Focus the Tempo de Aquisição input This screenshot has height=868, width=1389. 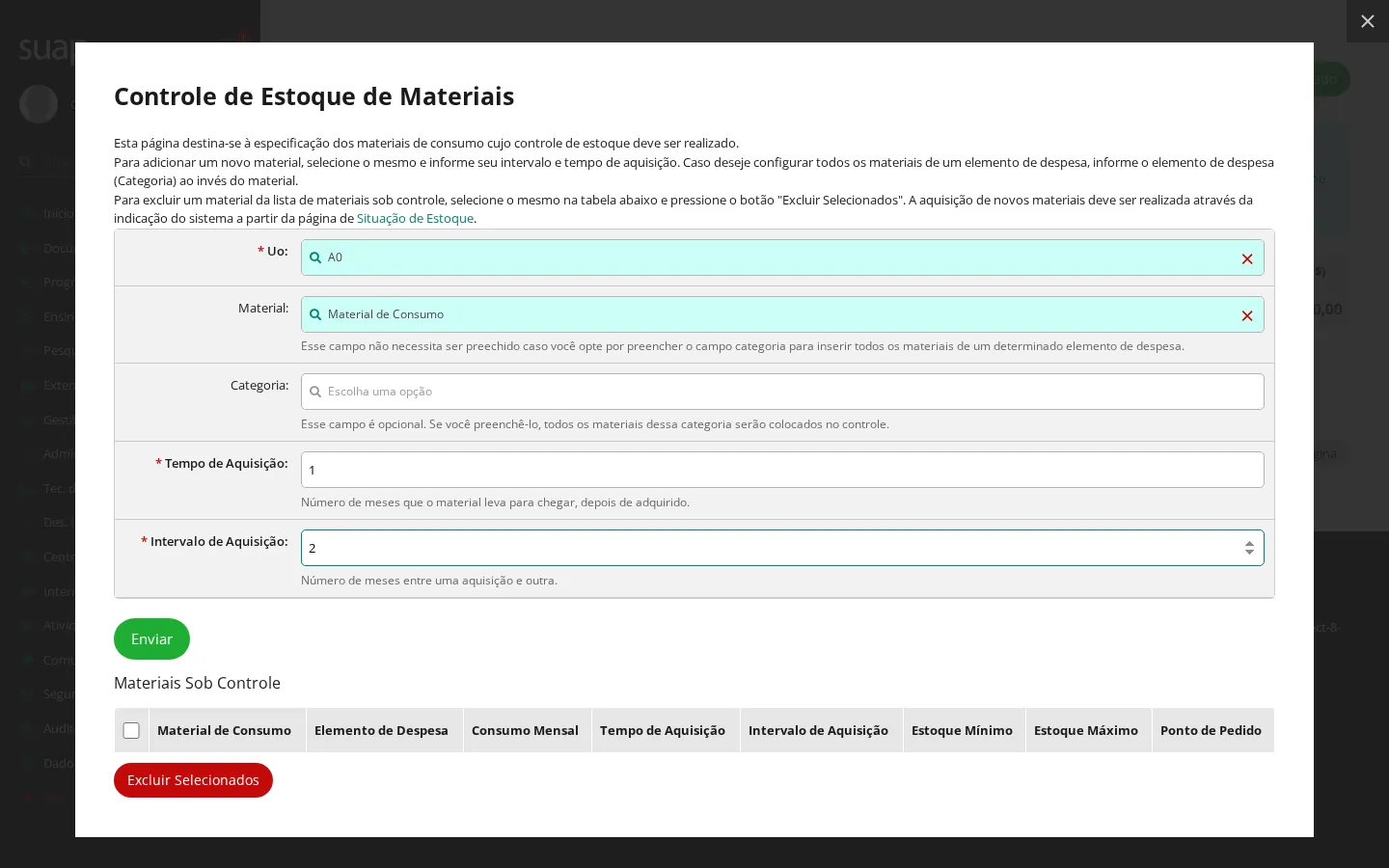tap(782, 470)
